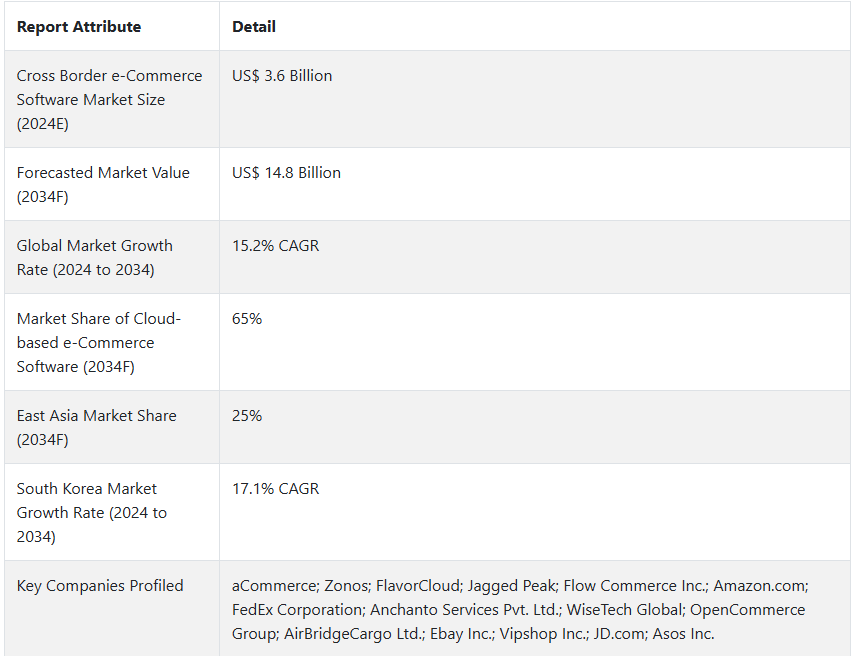Image resolution: width=852 pixels, height=656 pixels.
Task: Click the "US$ 14.8 Billion" value
Action: coord(286,173)
